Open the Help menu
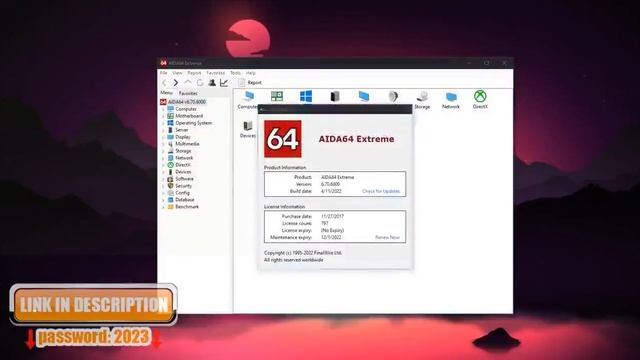This screenshot has height=360, width=640. point(251,73)
